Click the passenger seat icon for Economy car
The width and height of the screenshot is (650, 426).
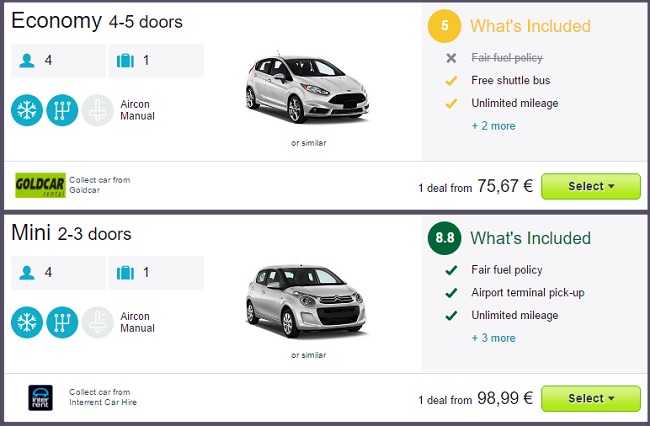pos(27,61)
